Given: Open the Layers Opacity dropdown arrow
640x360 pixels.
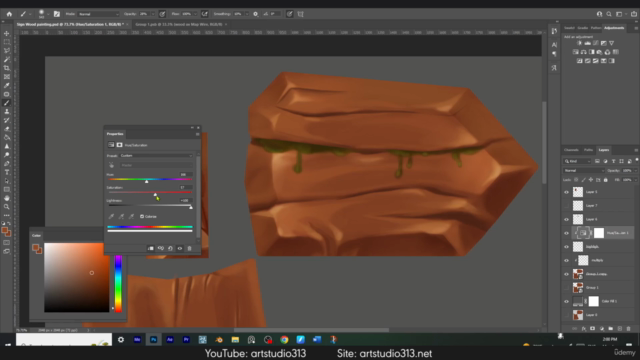Looking at the screenshot, I should pyautogui.click(x=636, y=171).
